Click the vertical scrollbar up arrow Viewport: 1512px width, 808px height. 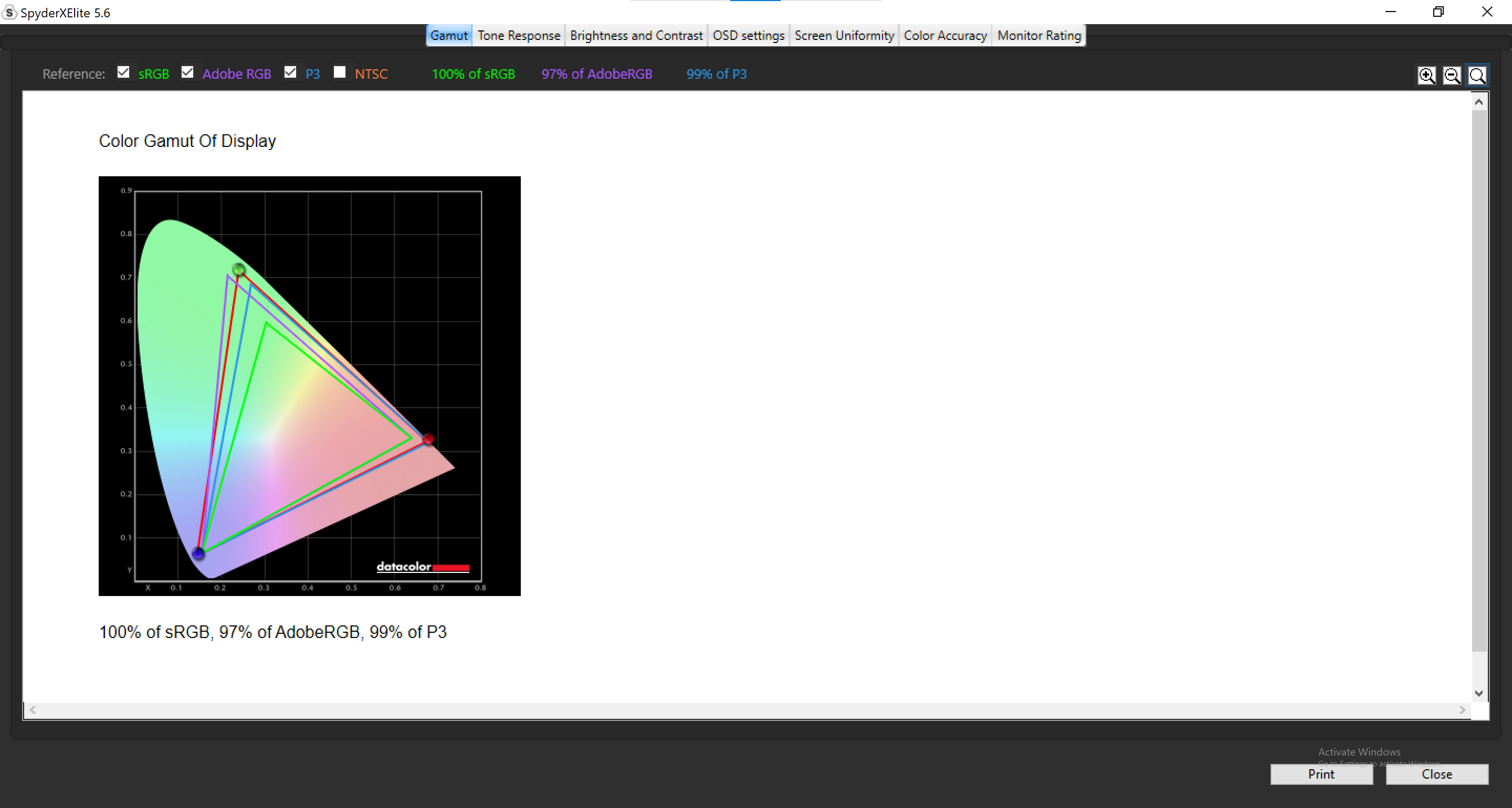click(x=1478, y=102)
